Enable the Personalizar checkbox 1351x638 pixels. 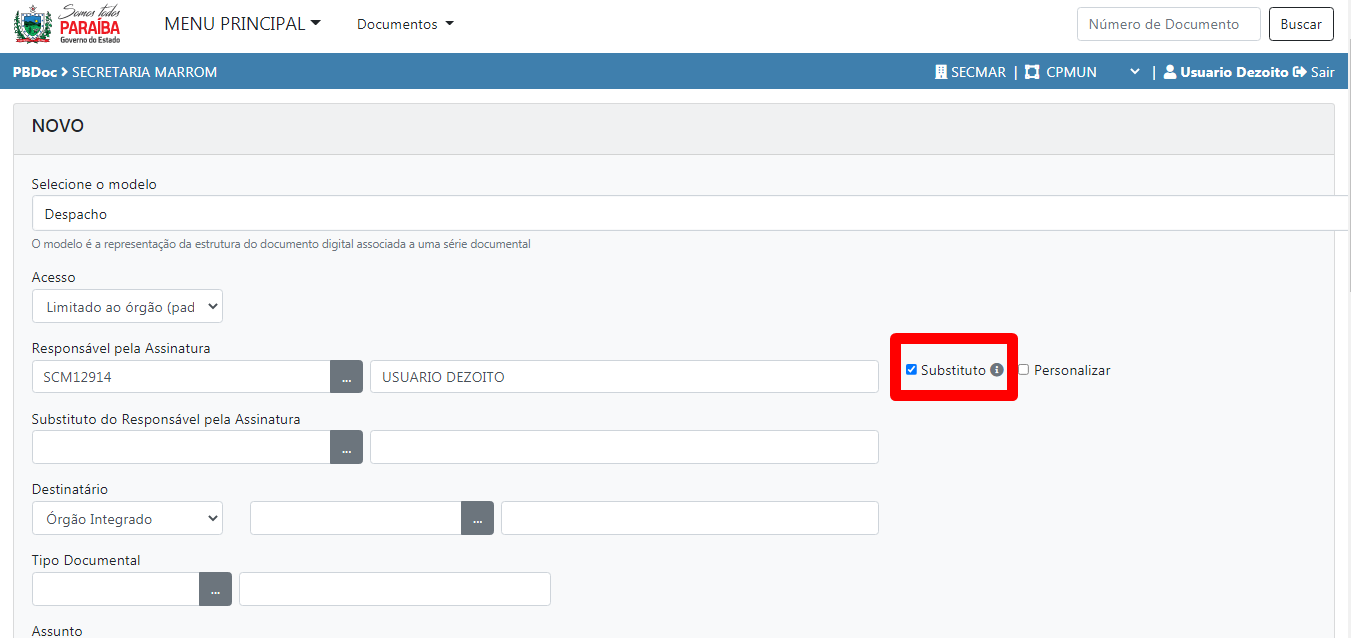[x=1023, y=370]
